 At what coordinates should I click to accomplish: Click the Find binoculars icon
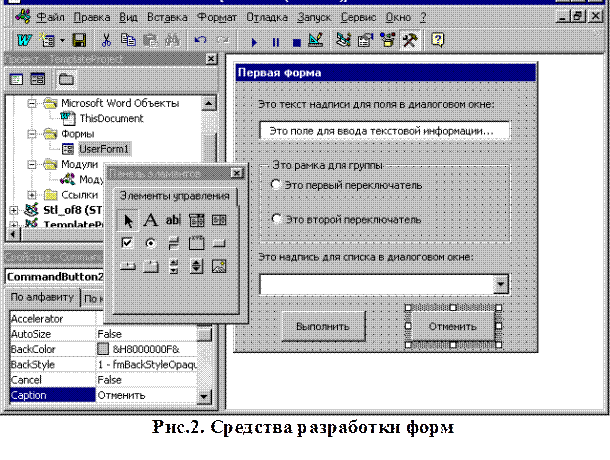[x=172, y=40]
